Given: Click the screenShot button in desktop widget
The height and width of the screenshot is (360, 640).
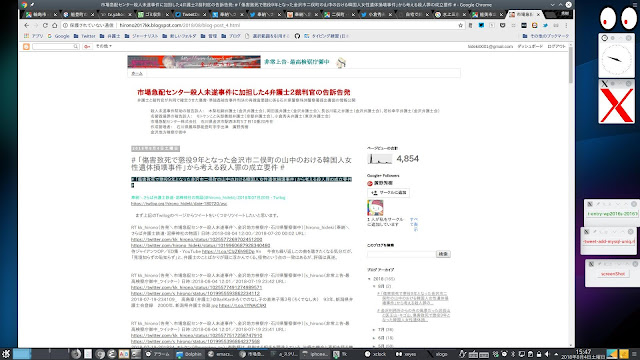Looking at the screenshot, I should pos(613,274).
